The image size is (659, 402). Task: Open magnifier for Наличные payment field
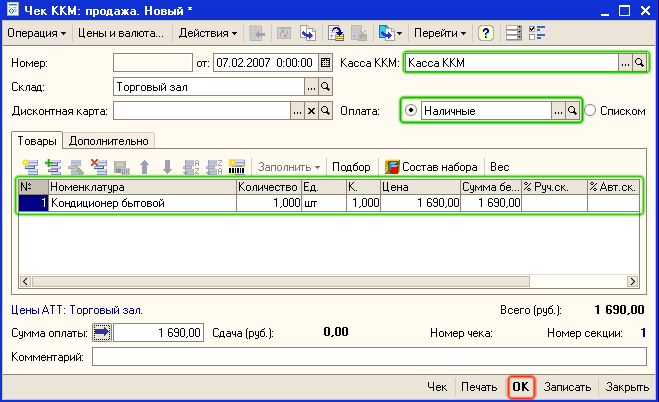[572, 111]
